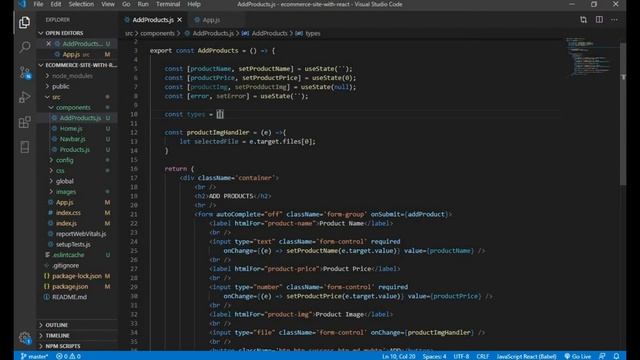Click the master branch indicator in status bar

[x=34, y=356]
